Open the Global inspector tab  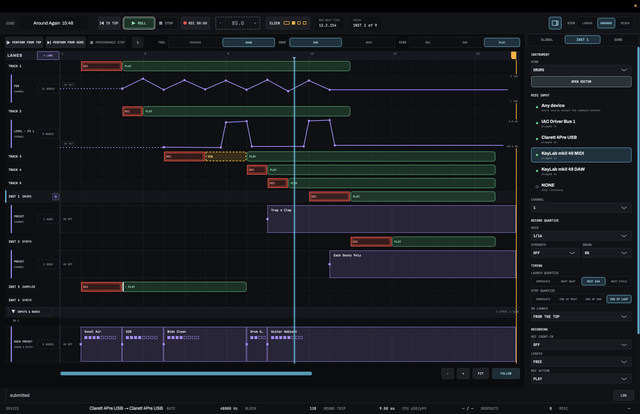[547, 40]
